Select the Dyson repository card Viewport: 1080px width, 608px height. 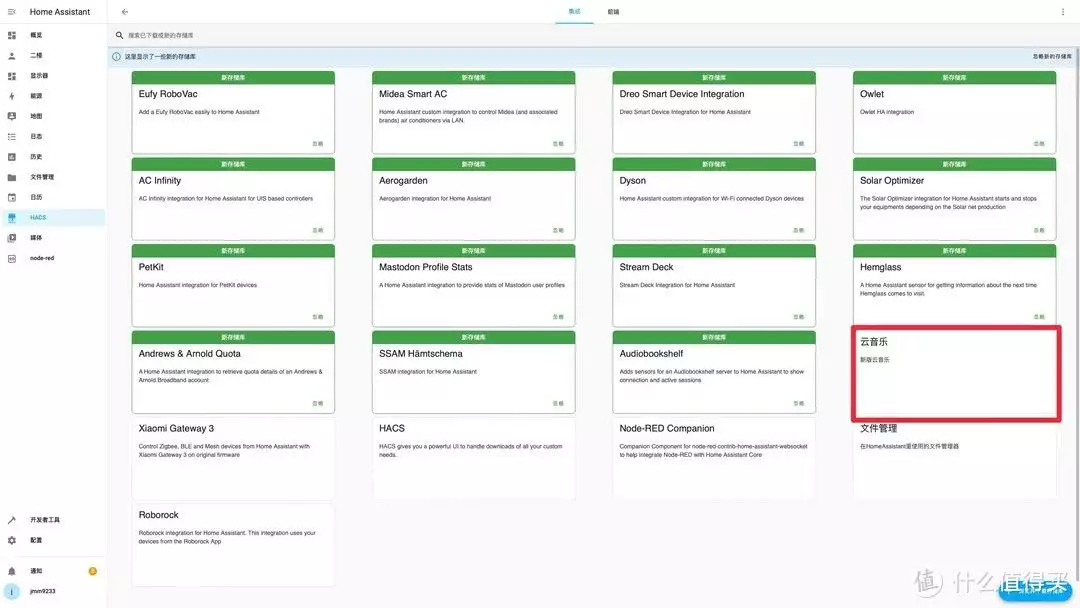(x=714, y=199)
